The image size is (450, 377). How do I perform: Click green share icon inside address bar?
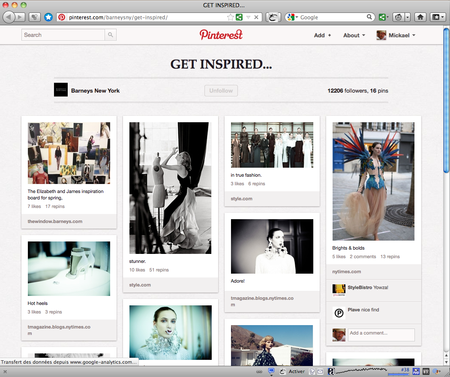coord(239,17)
